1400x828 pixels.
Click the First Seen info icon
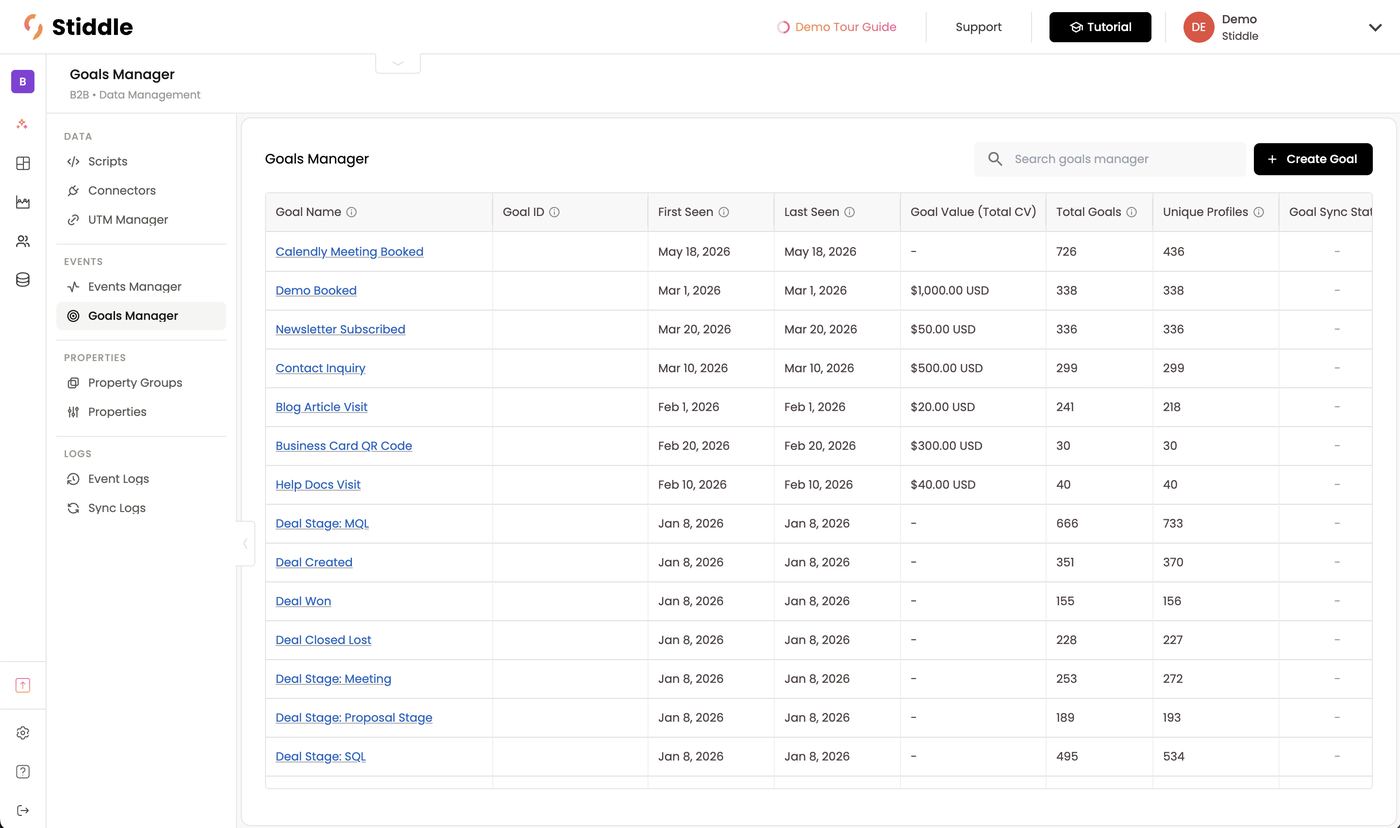coord(724,212)
